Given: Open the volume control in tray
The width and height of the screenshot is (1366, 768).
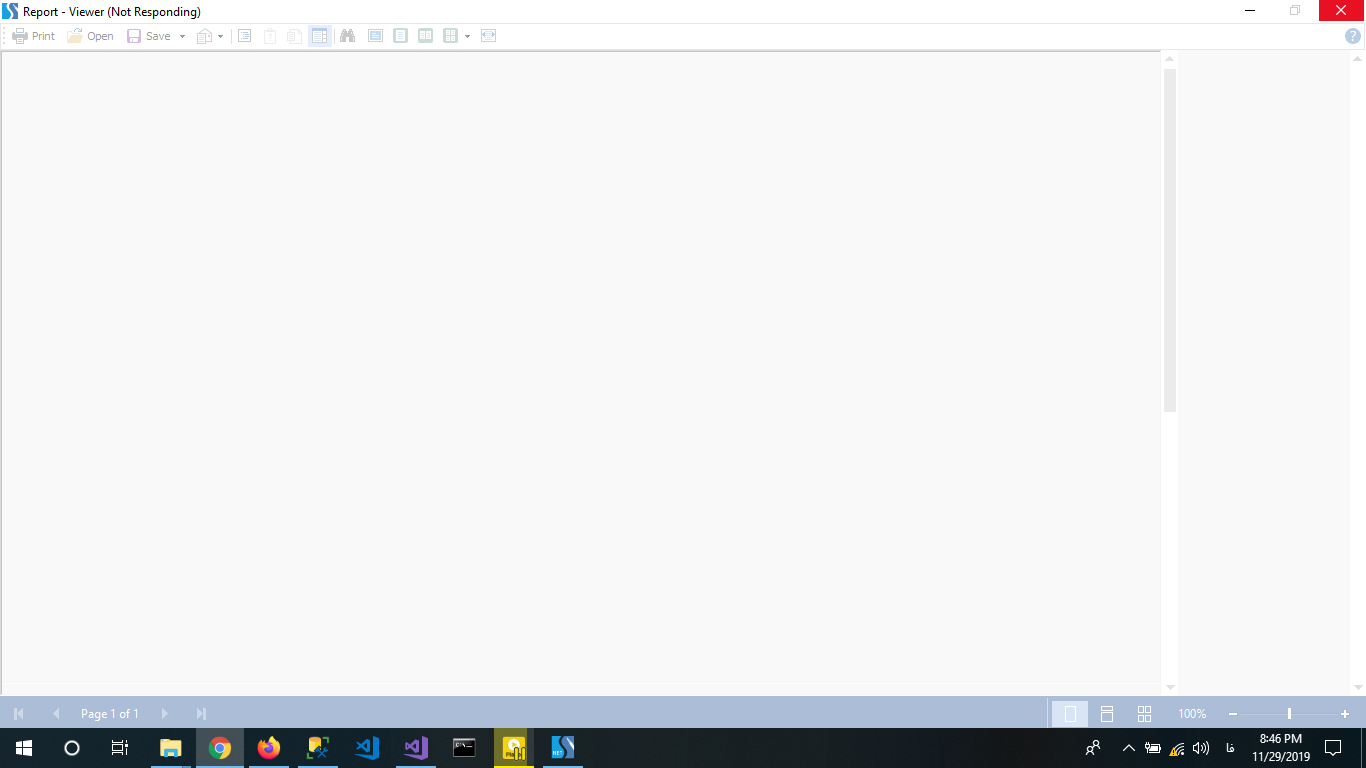Looking at the screenshot, I should point(1201,748).
